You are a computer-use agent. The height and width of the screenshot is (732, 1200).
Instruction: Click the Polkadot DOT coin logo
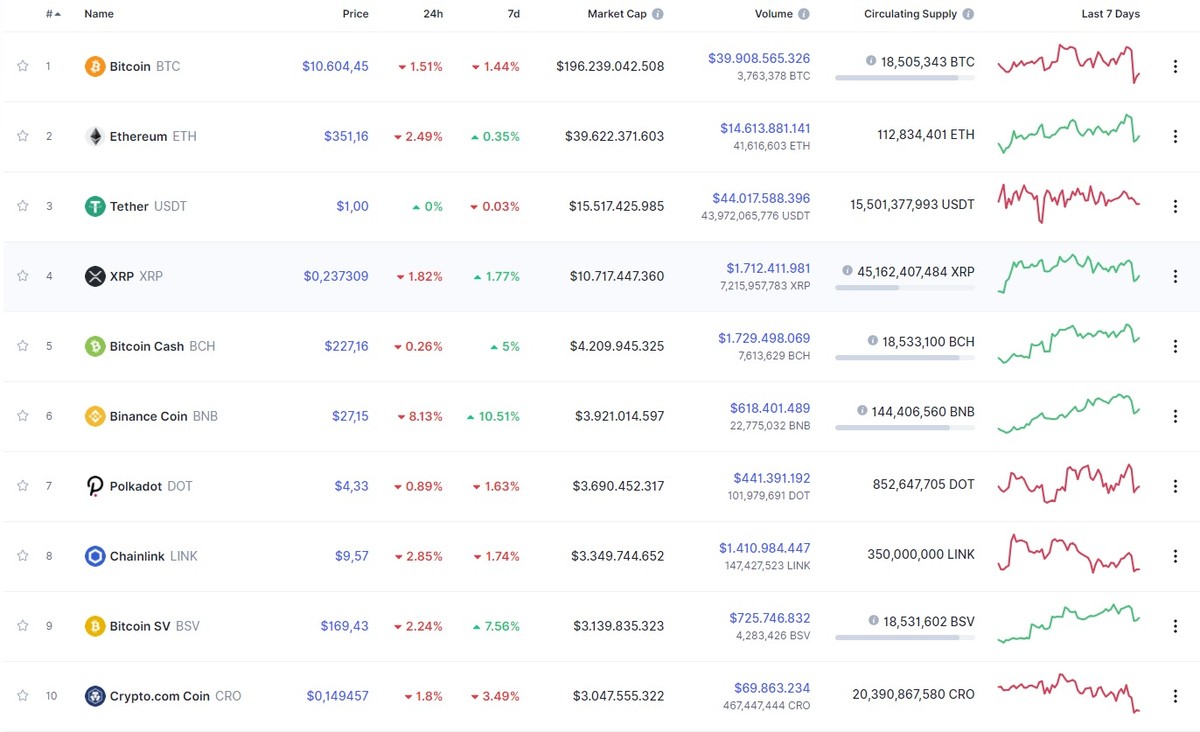[95, 486]
